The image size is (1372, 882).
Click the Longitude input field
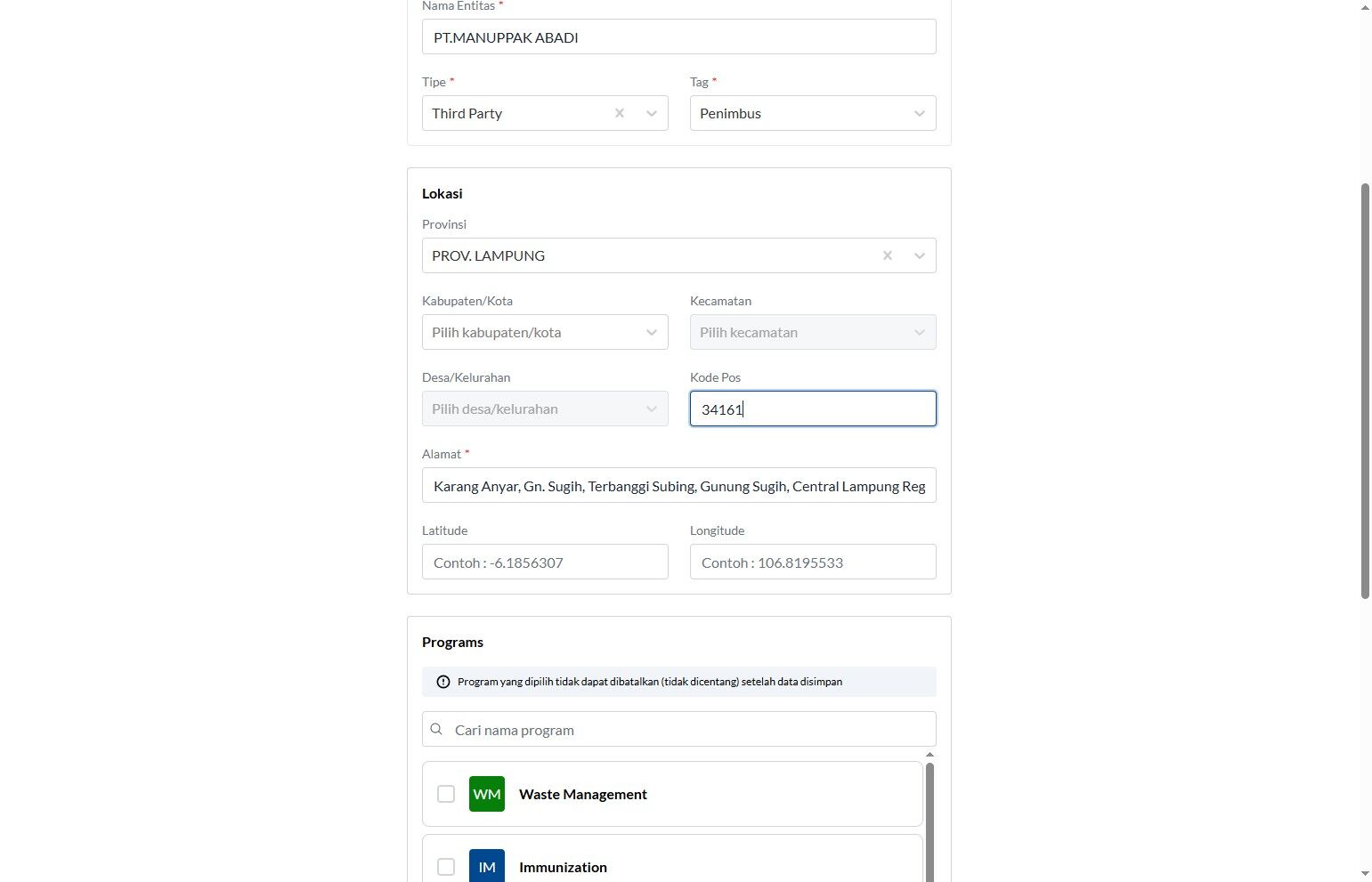click(813, 562)
